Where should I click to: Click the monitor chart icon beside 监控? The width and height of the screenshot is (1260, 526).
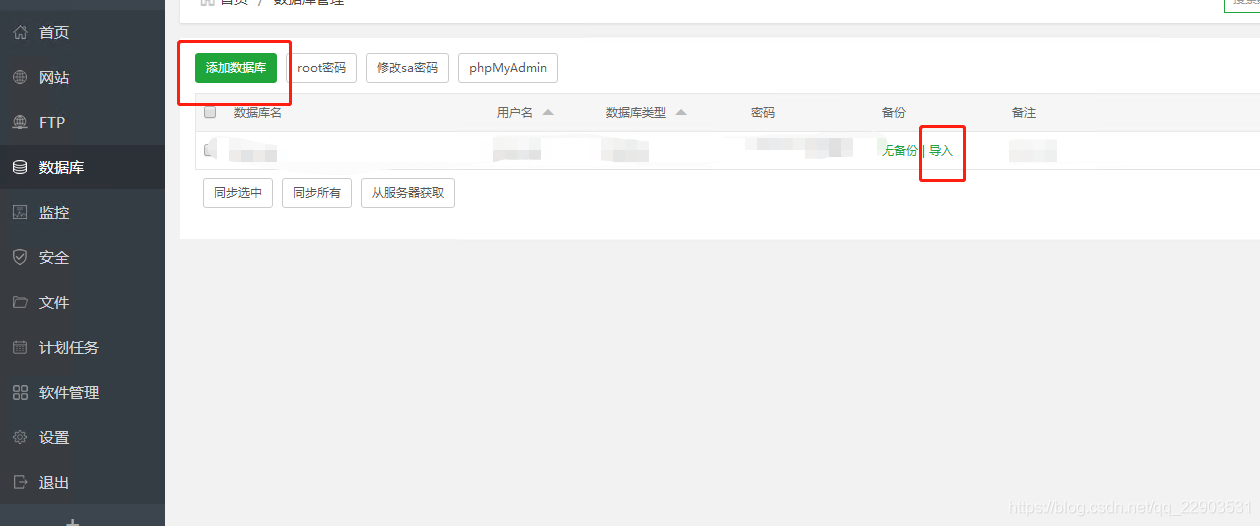pos(20,213)
